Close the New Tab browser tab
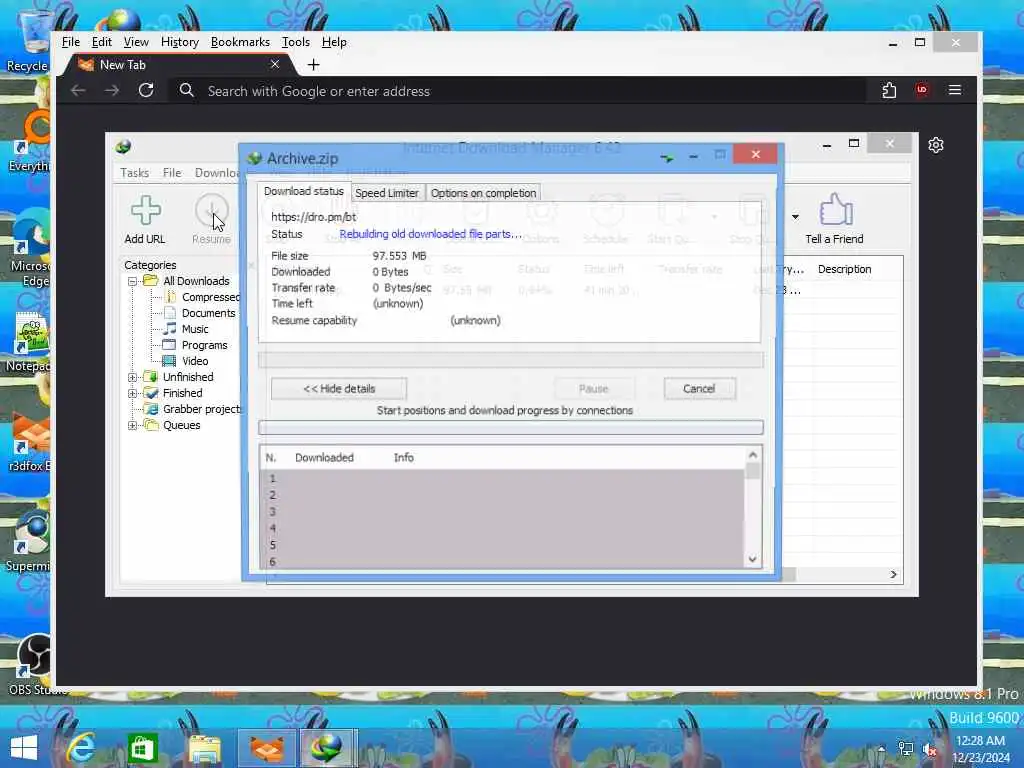 (x=275, y=64)
